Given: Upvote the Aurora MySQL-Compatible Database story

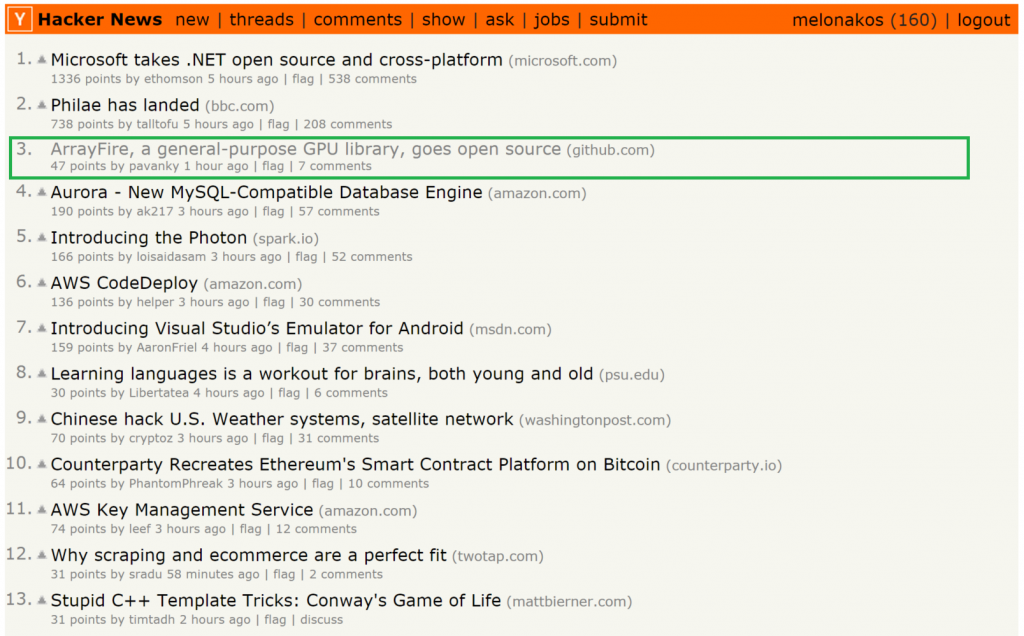Looking at the screenshot, I should [x=42, y=192].
